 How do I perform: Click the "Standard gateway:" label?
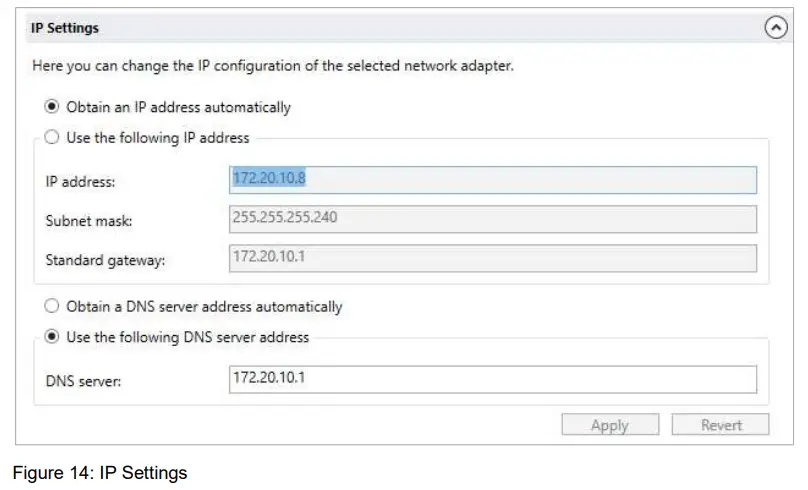coord(105,261)
